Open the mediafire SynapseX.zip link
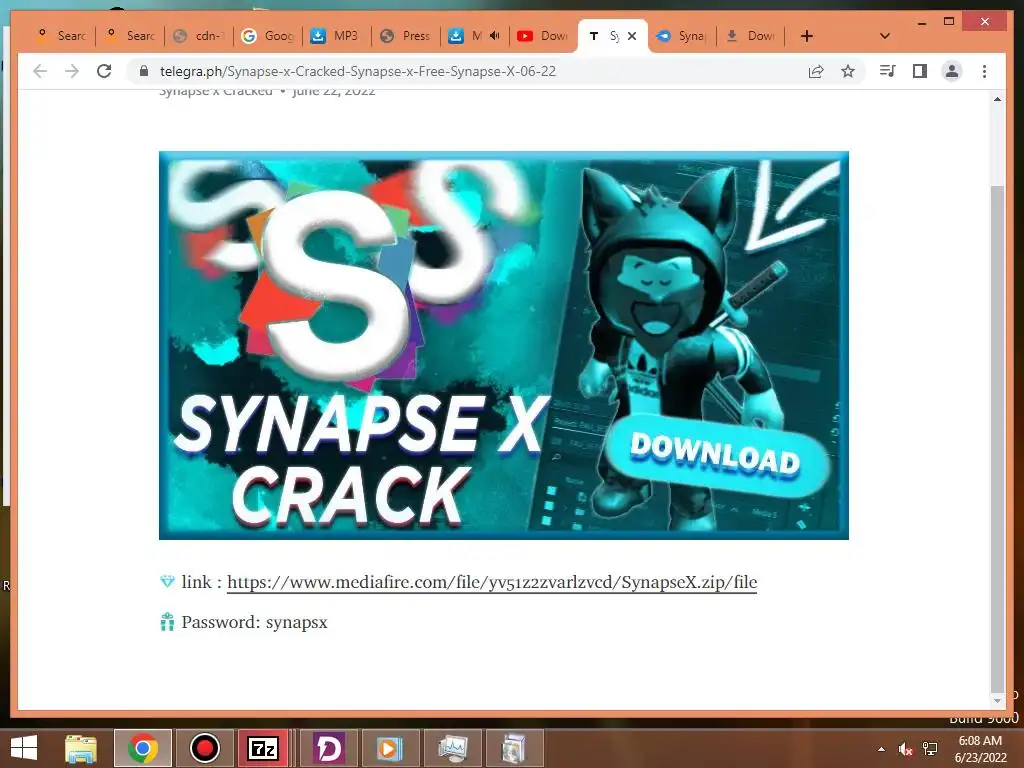This screenshot has height=768, width=1024. point(492,582)
